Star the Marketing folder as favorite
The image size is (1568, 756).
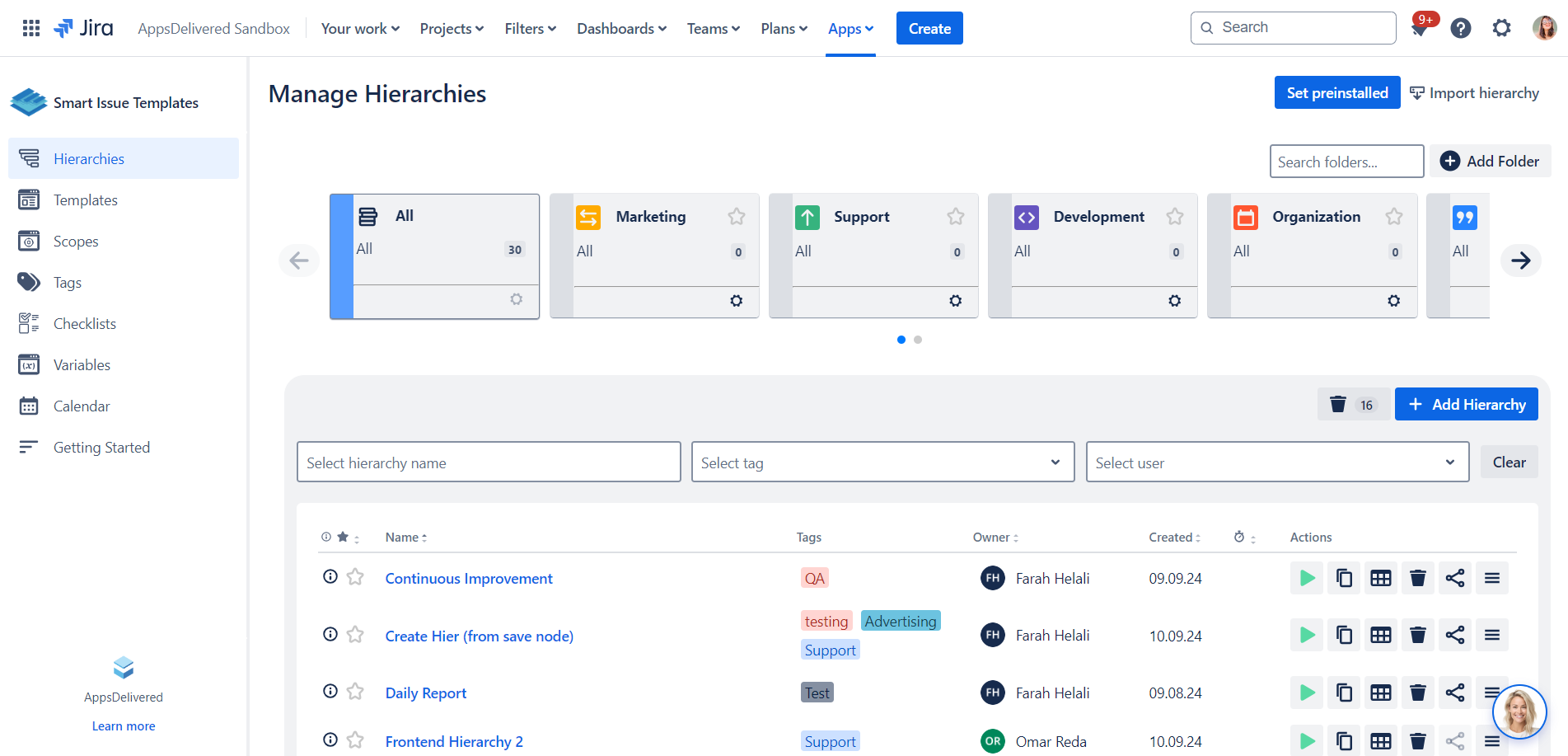point(736,217)
